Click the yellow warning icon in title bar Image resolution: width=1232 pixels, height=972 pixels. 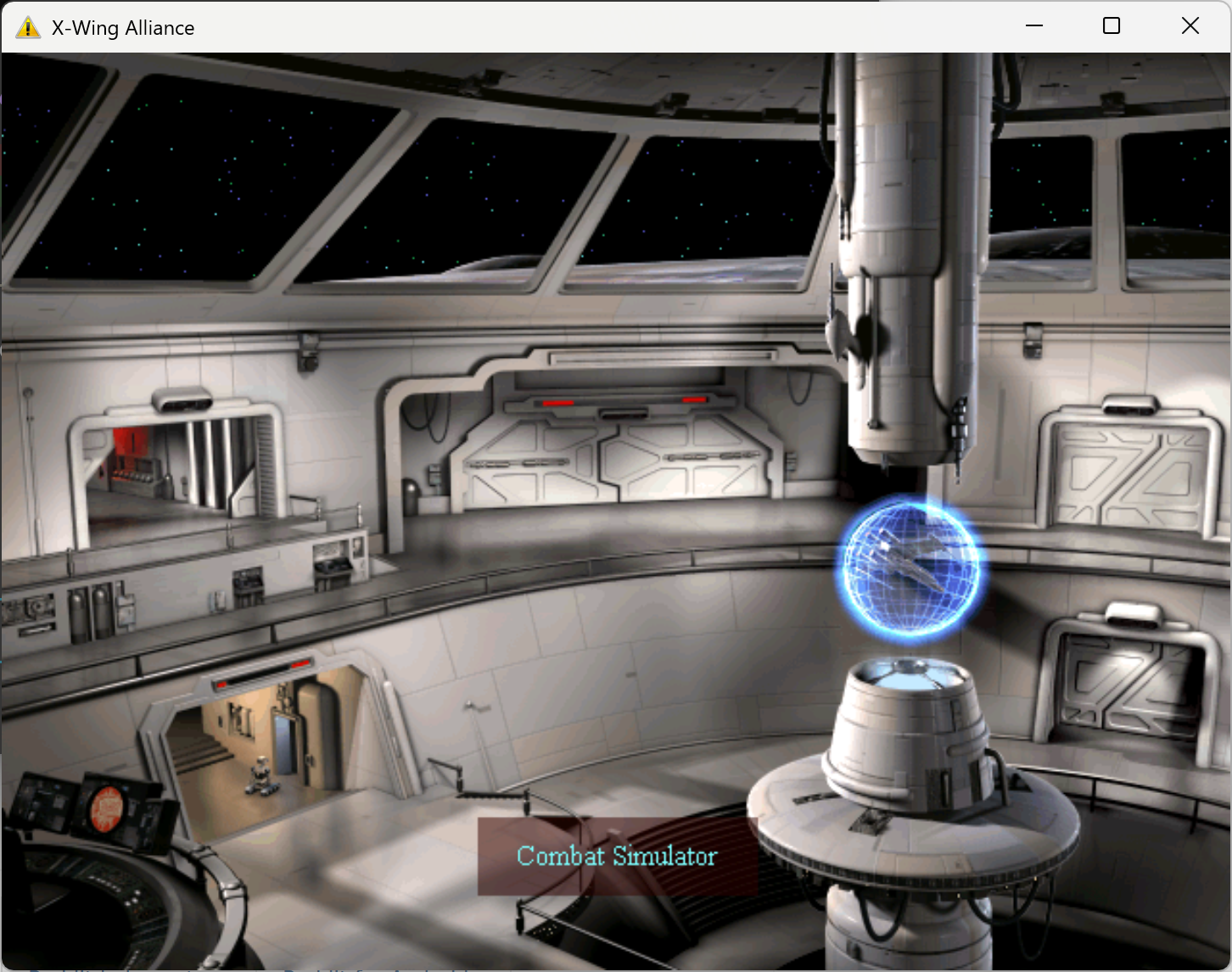28,27
